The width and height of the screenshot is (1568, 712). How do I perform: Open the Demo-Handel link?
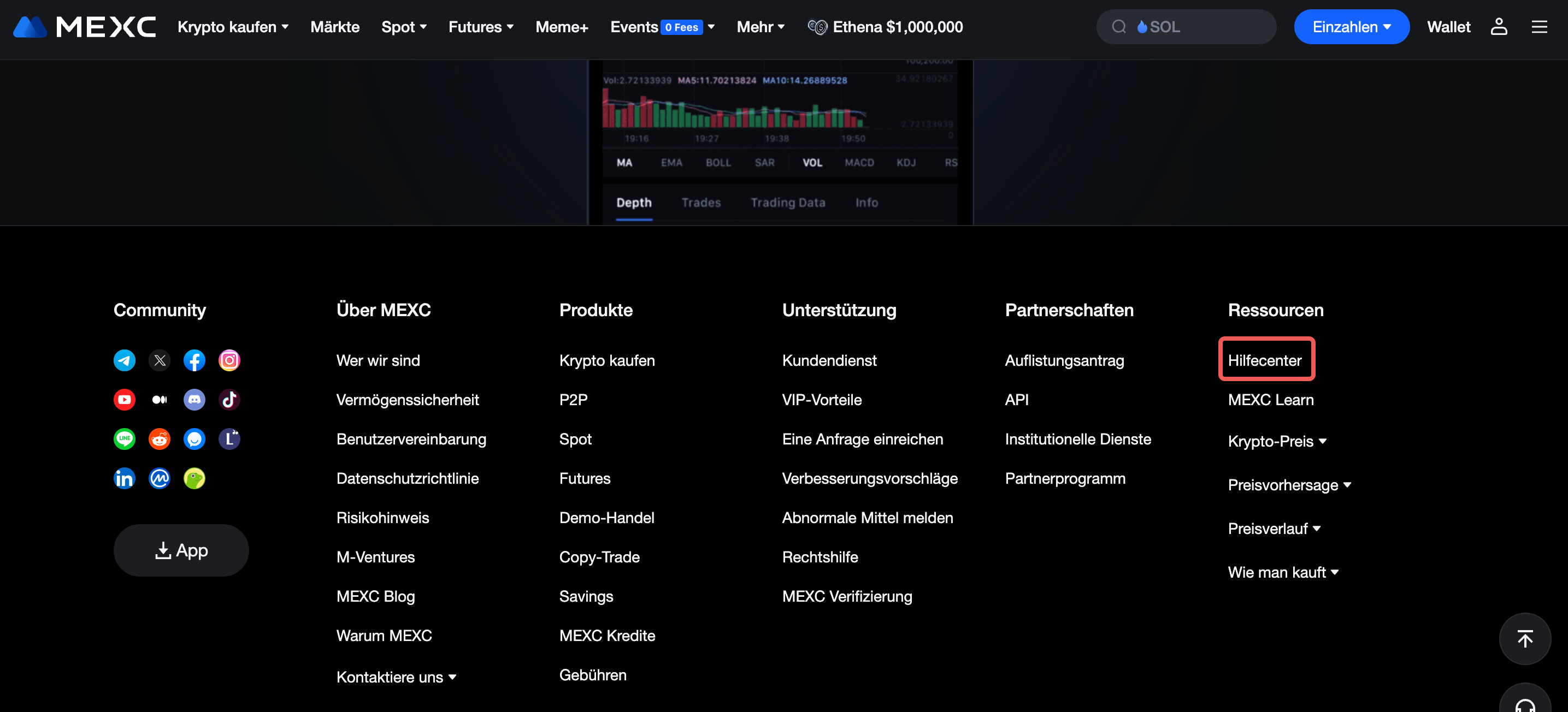(606, 518)
